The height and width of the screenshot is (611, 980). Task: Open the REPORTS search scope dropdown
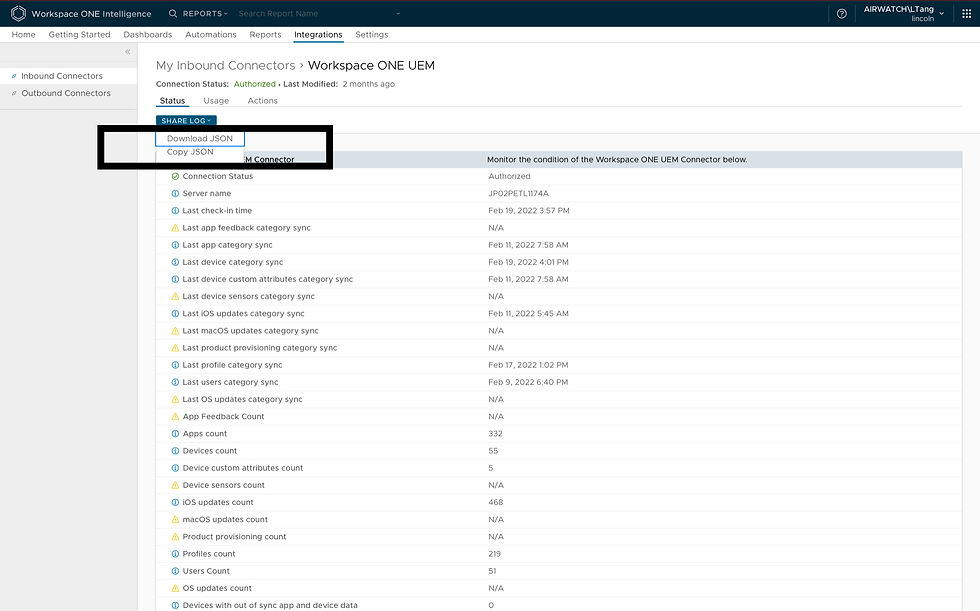pos(205,13)
